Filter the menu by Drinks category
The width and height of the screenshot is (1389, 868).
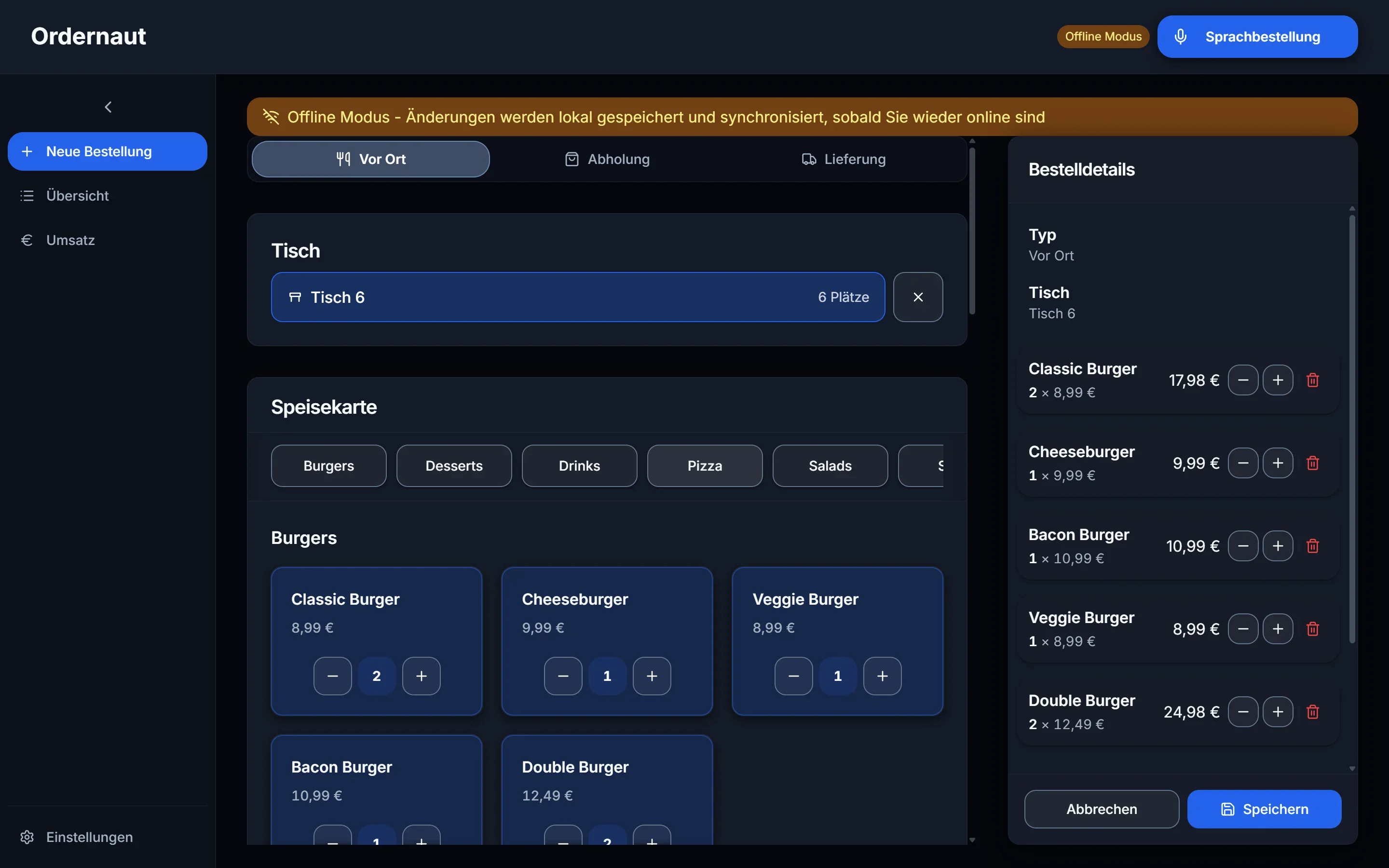pos(580,465)
